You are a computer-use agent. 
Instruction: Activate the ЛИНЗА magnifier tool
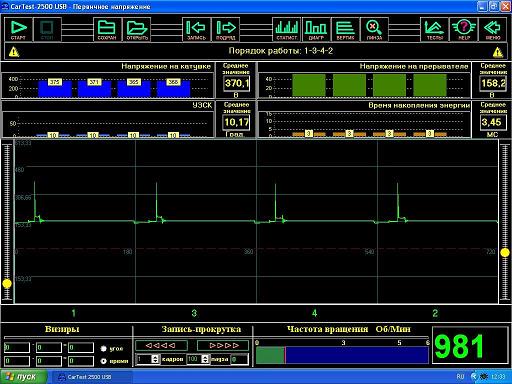(374, 29)
